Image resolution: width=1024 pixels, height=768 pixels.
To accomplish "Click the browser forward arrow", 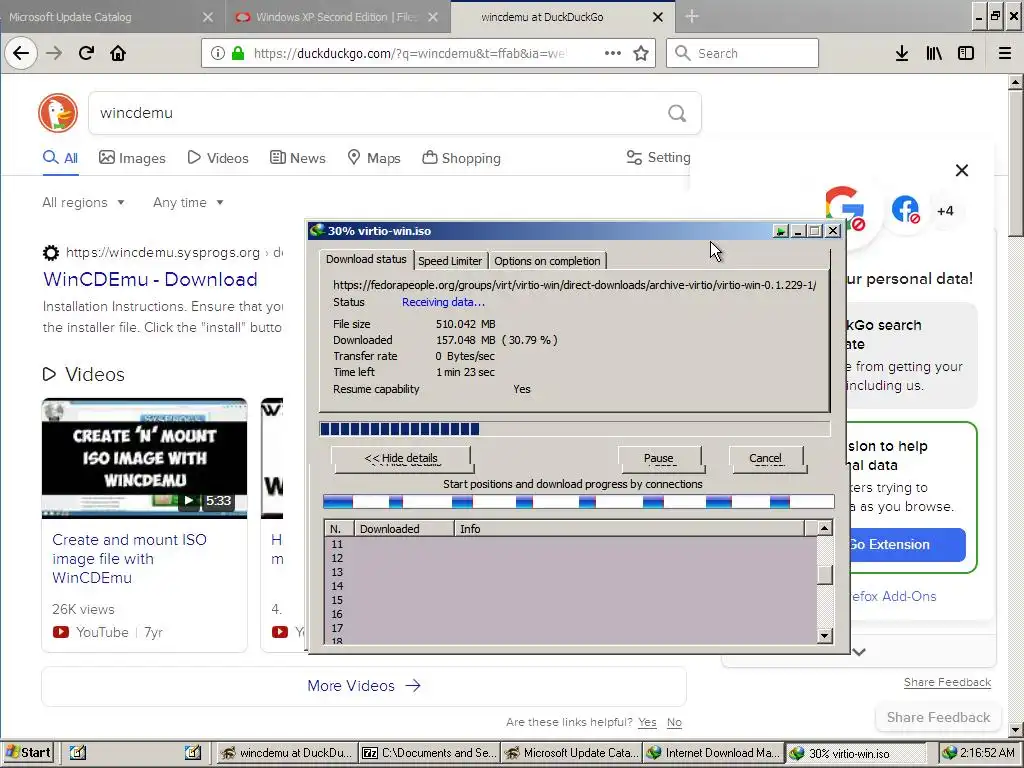I will click(x=54, y=54).
